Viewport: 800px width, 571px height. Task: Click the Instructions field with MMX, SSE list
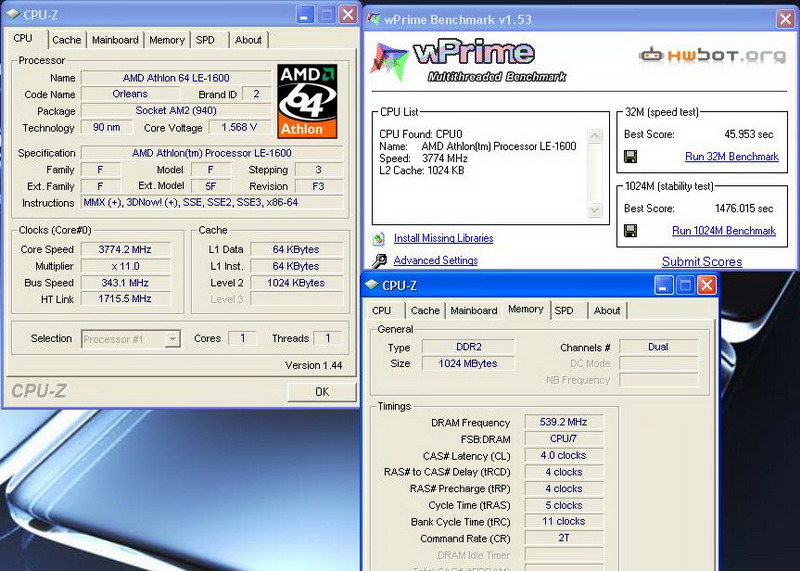click(212, 203)
